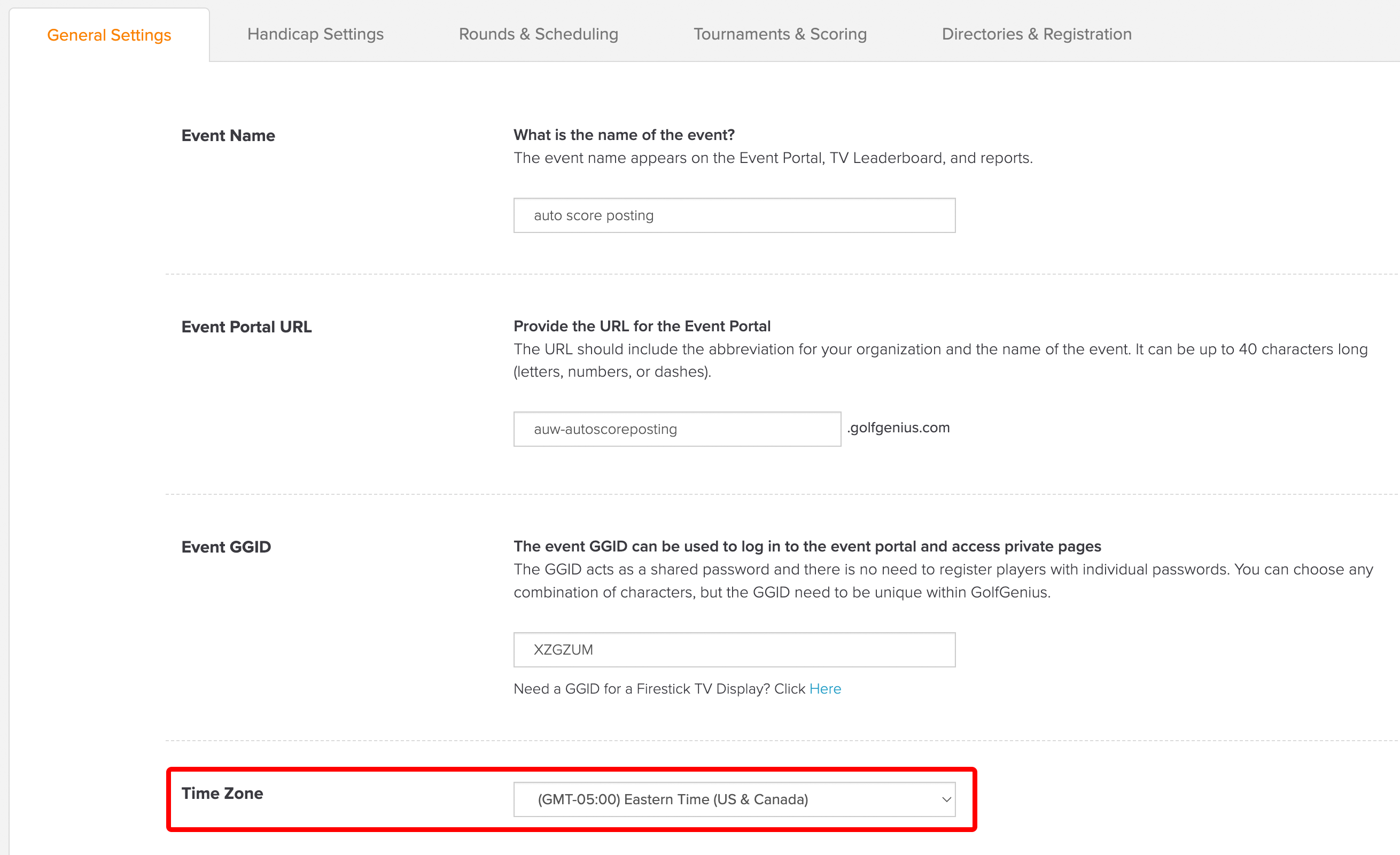Click the '.golfgenius.com' domain suffix text

point(898,427)
